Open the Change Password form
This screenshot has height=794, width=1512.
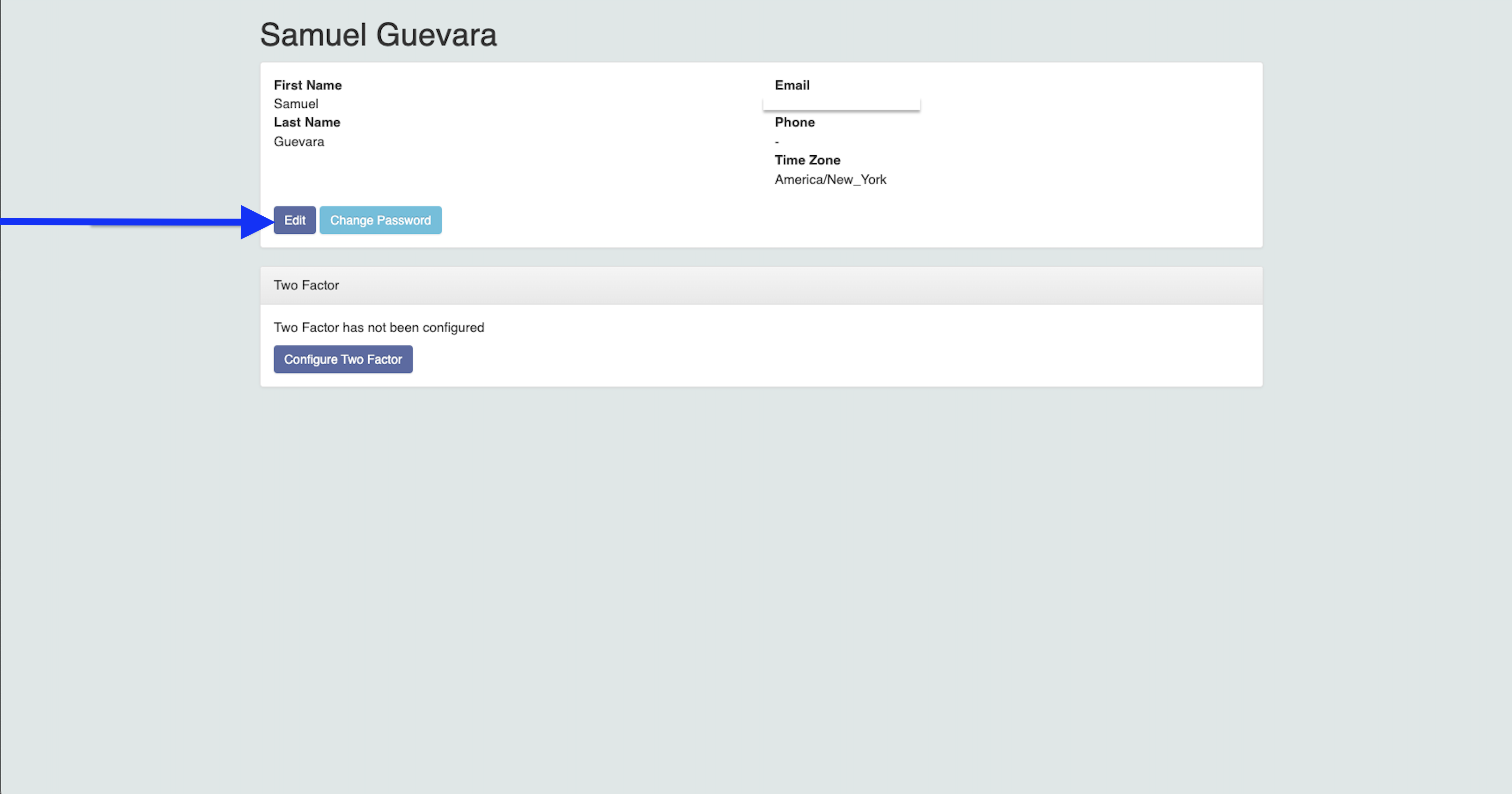[x=380, y=220]
